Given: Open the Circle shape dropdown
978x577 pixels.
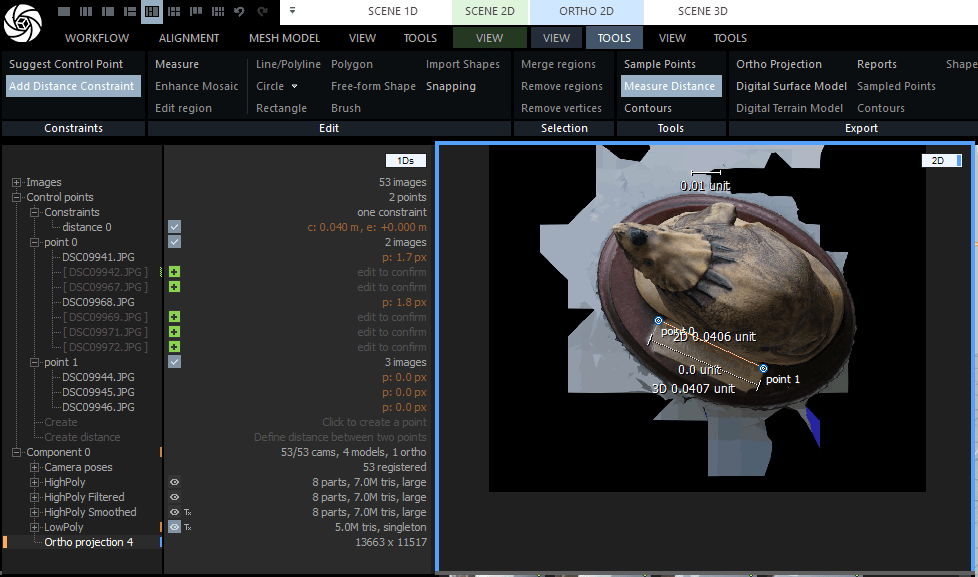Looking at the screenshot, I should click(x=294, y=86).
